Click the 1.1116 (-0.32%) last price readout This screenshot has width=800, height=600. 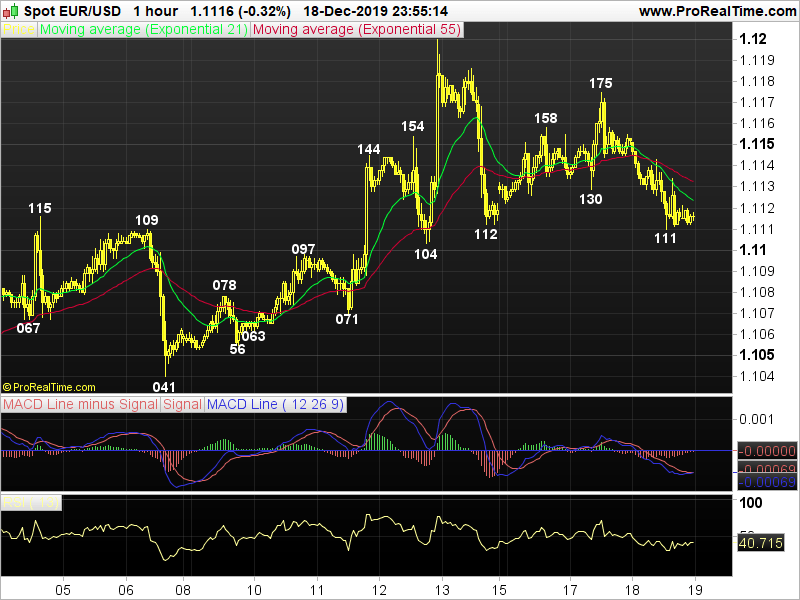[x=240, y=11]
